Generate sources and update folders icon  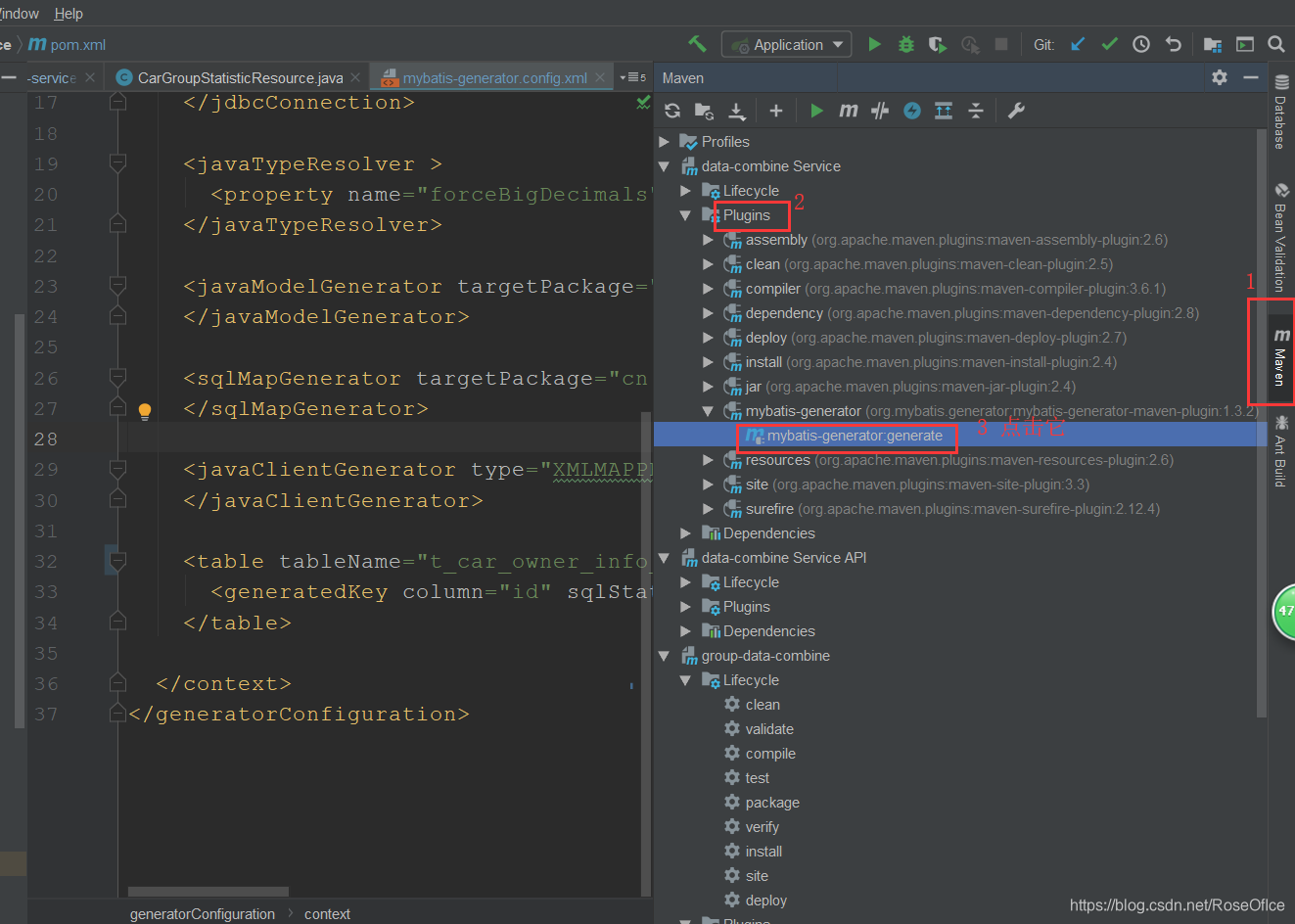point(704,111)
